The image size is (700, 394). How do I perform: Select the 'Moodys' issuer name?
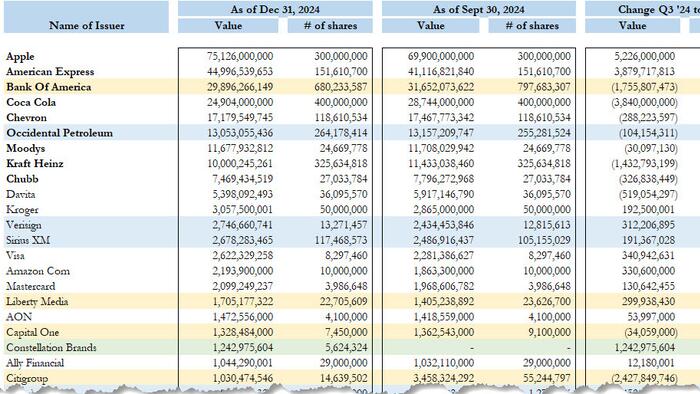coord(26,148)
